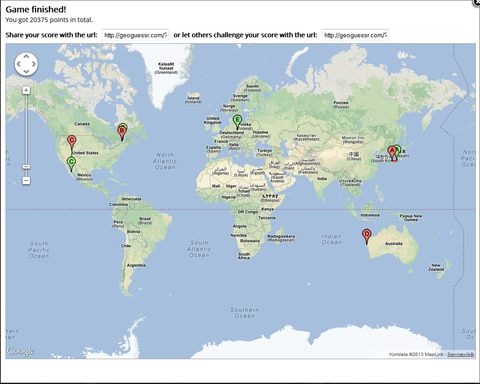Click the South Africa label

click(x=244, y=256)
